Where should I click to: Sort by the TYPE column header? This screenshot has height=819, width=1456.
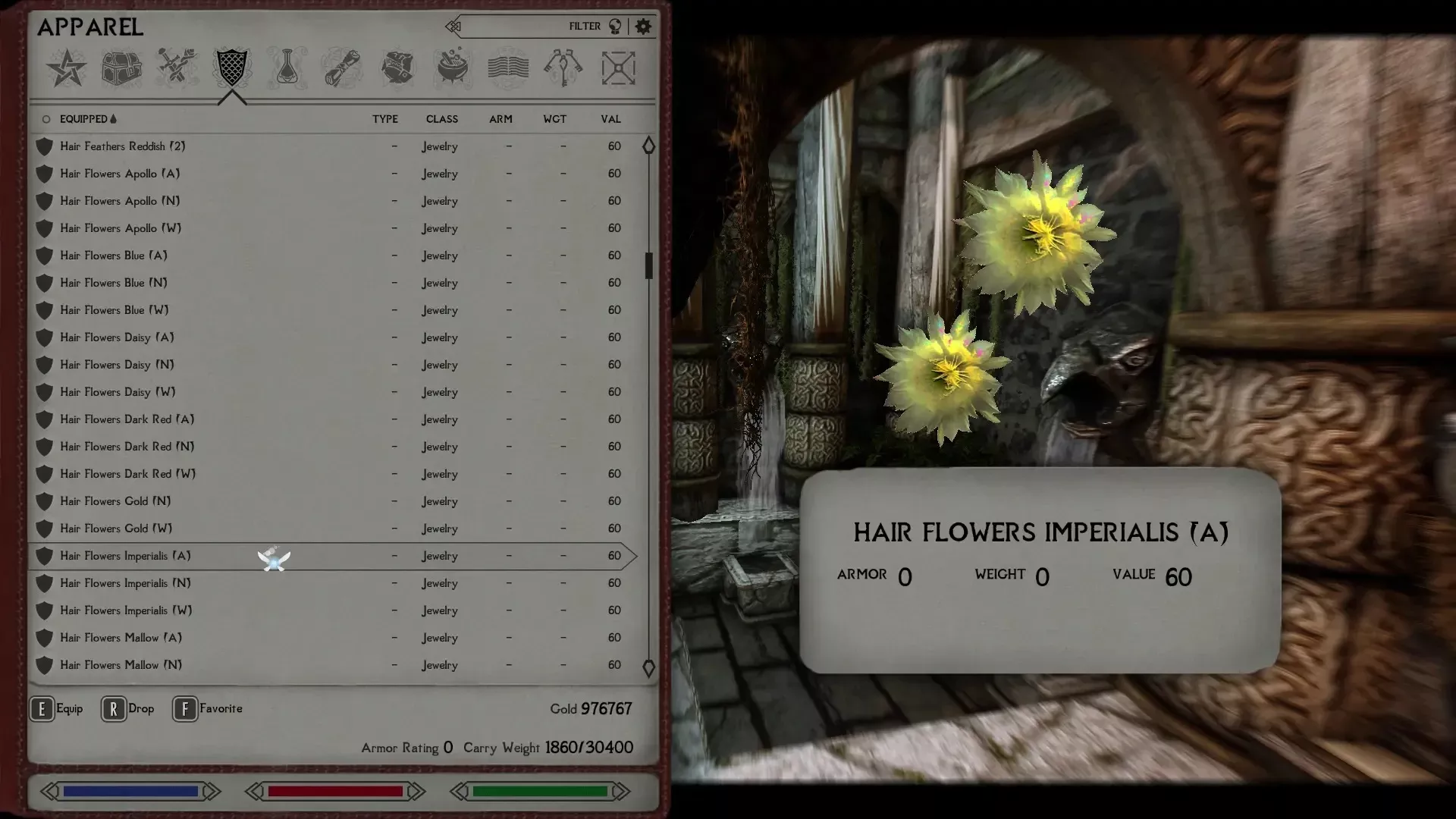(385, 119)
